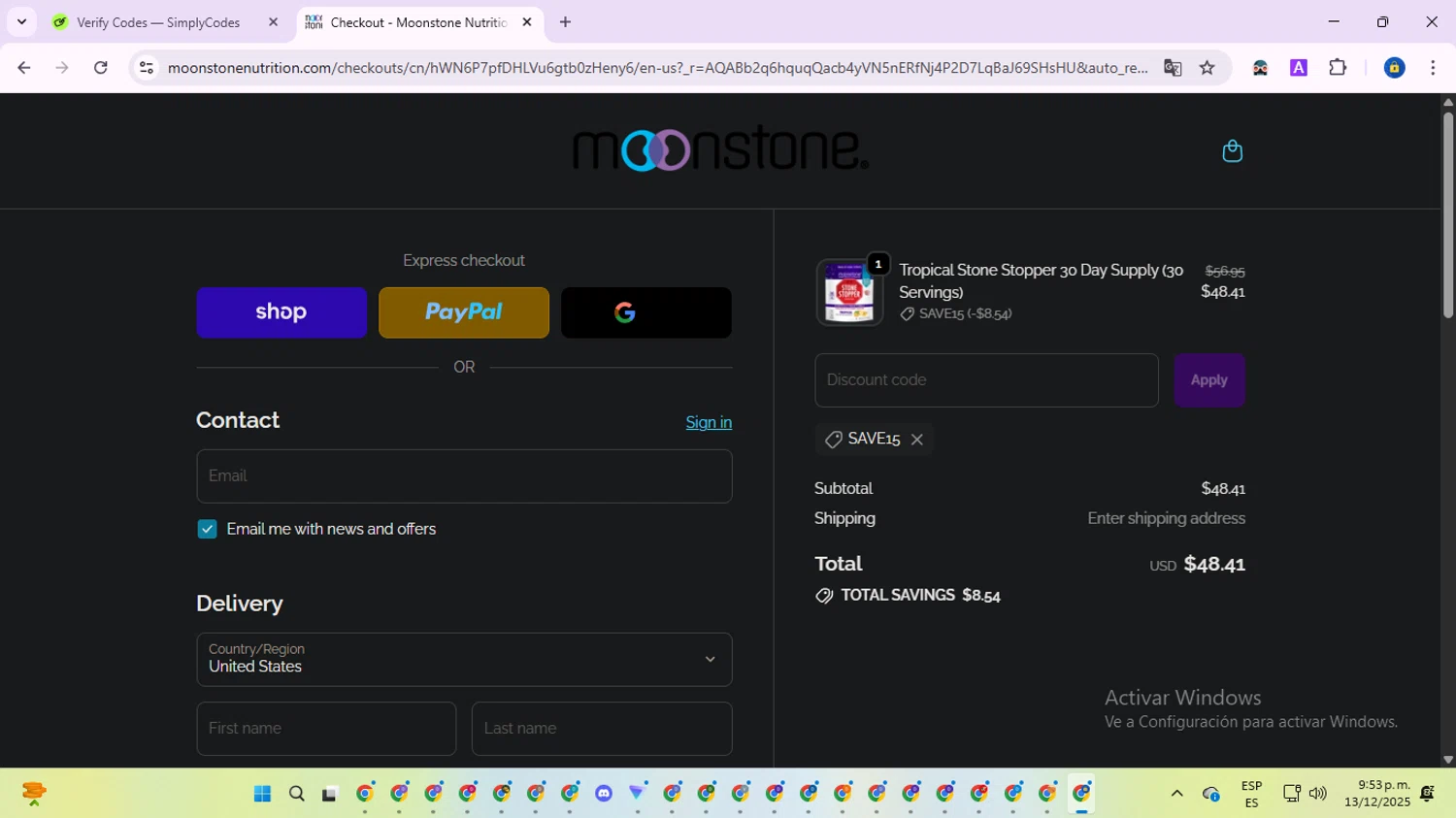Click the Discount code field
The height and width of the screenshot is (818, 1456).
pos(986,380)
